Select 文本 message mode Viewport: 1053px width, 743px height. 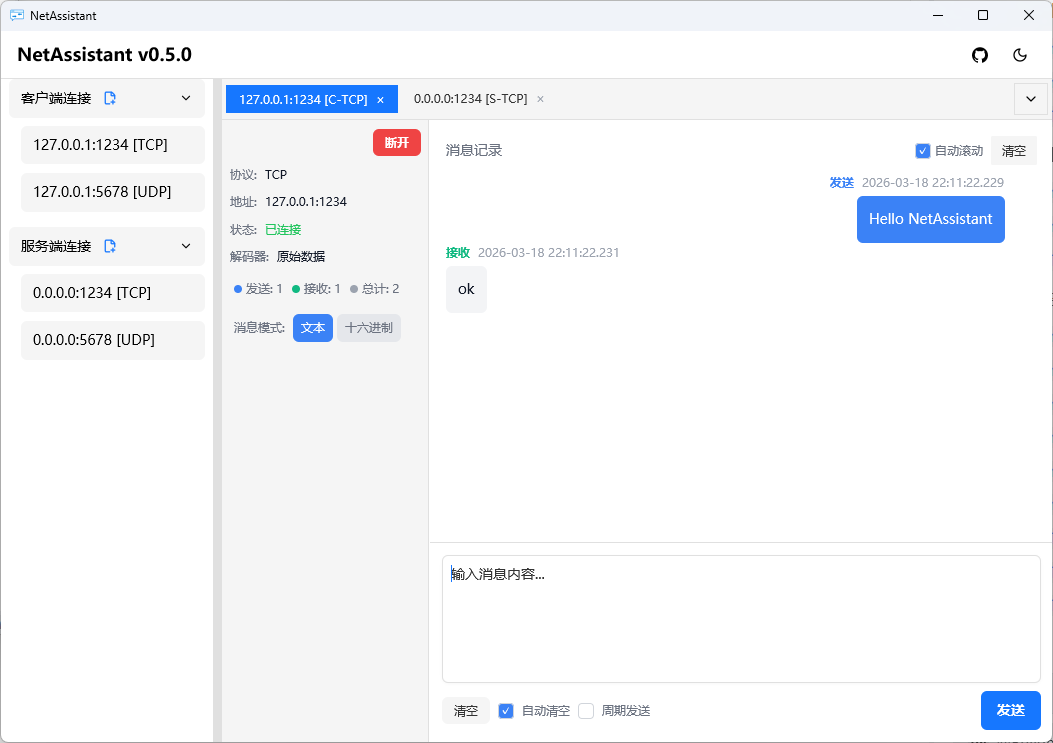[x=313, y=327]
